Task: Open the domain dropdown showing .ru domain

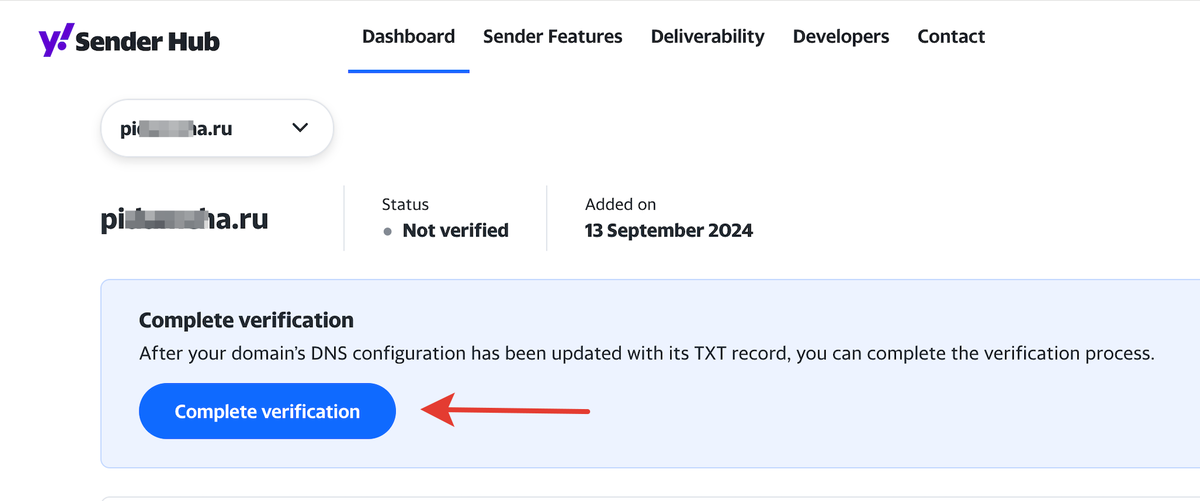Action: click(217, 128)
